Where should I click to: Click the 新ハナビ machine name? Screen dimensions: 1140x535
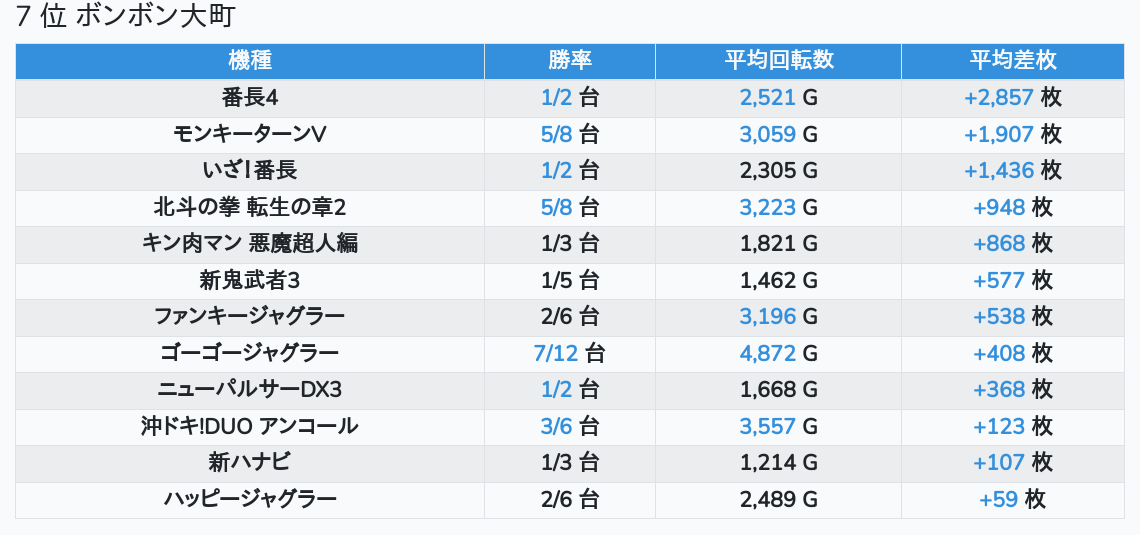(250, 462)
